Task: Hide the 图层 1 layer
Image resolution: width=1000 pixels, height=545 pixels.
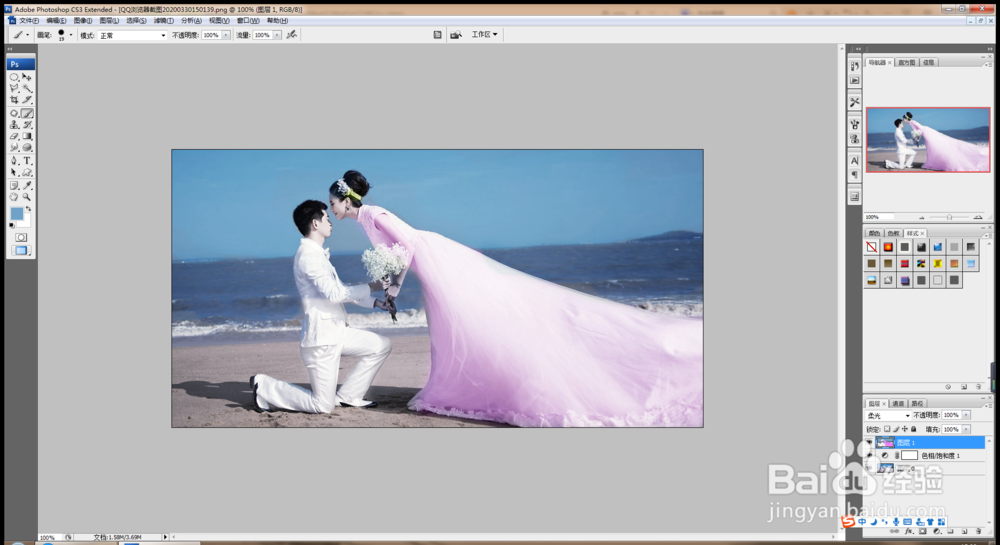Action: click(869, 442)
